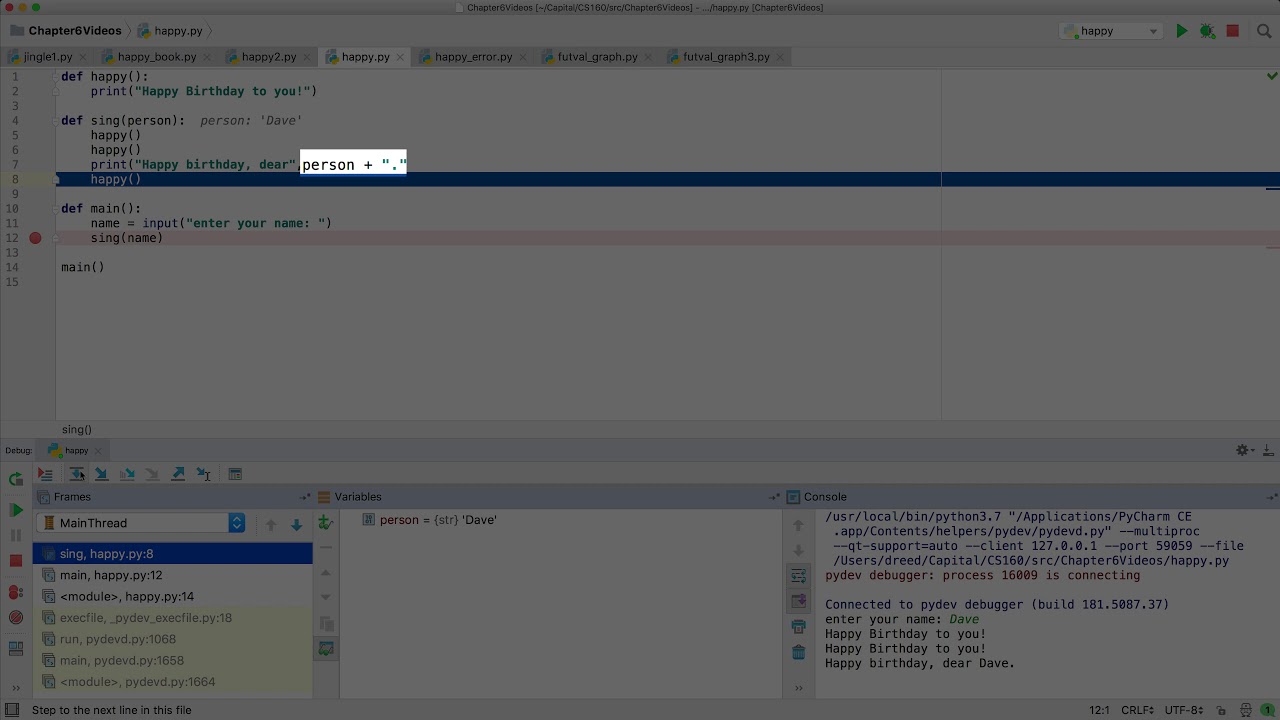Image resolution: width=1280 pixels, height=720 pixels.
Task: Click the red Stop button in top toolbar
Action: tap(1233, 31)
